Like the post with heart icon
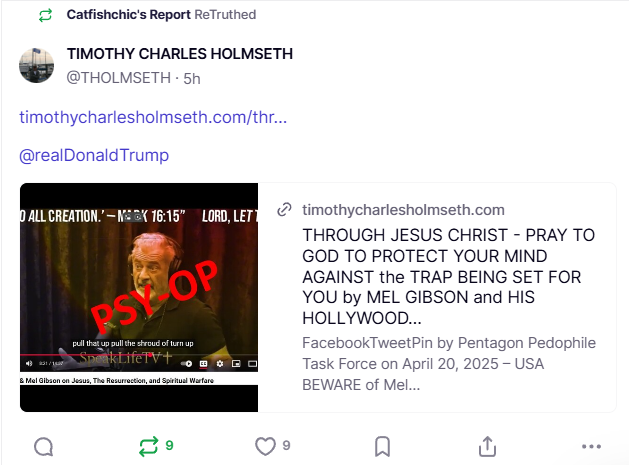The width and height of the screenshot is (629, 465). pyautogui.click(x=265, y=446)
